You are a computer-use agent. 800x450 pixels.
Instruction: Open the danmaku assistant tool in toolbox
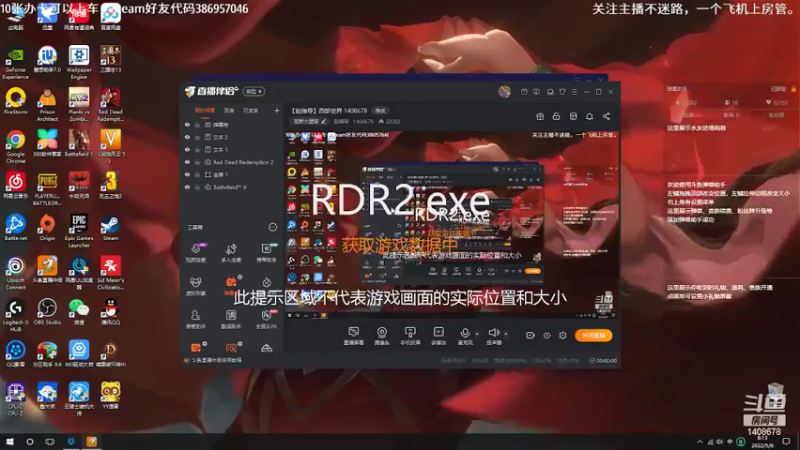[x=266, y=252]
